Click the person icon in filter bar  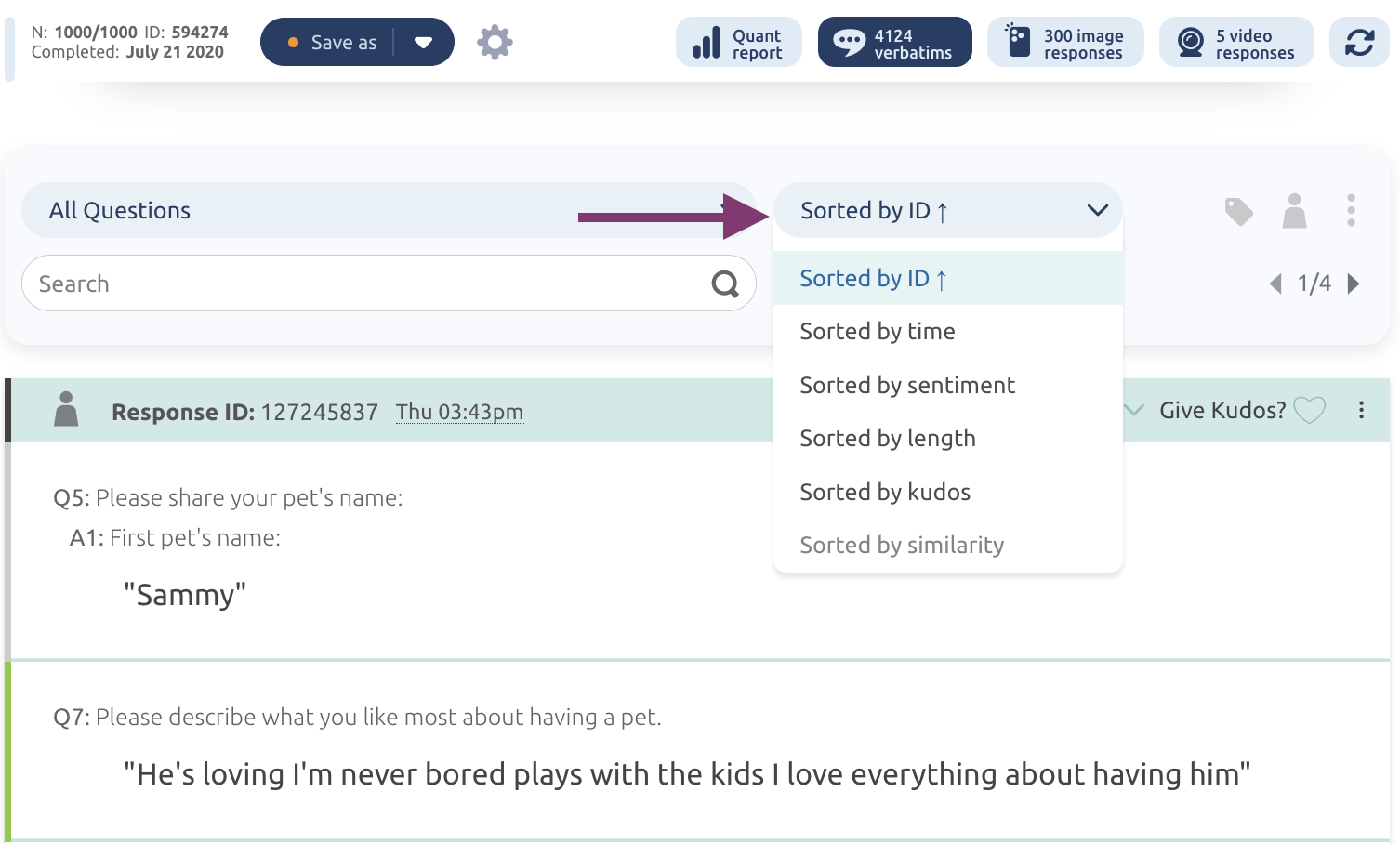1295,211
